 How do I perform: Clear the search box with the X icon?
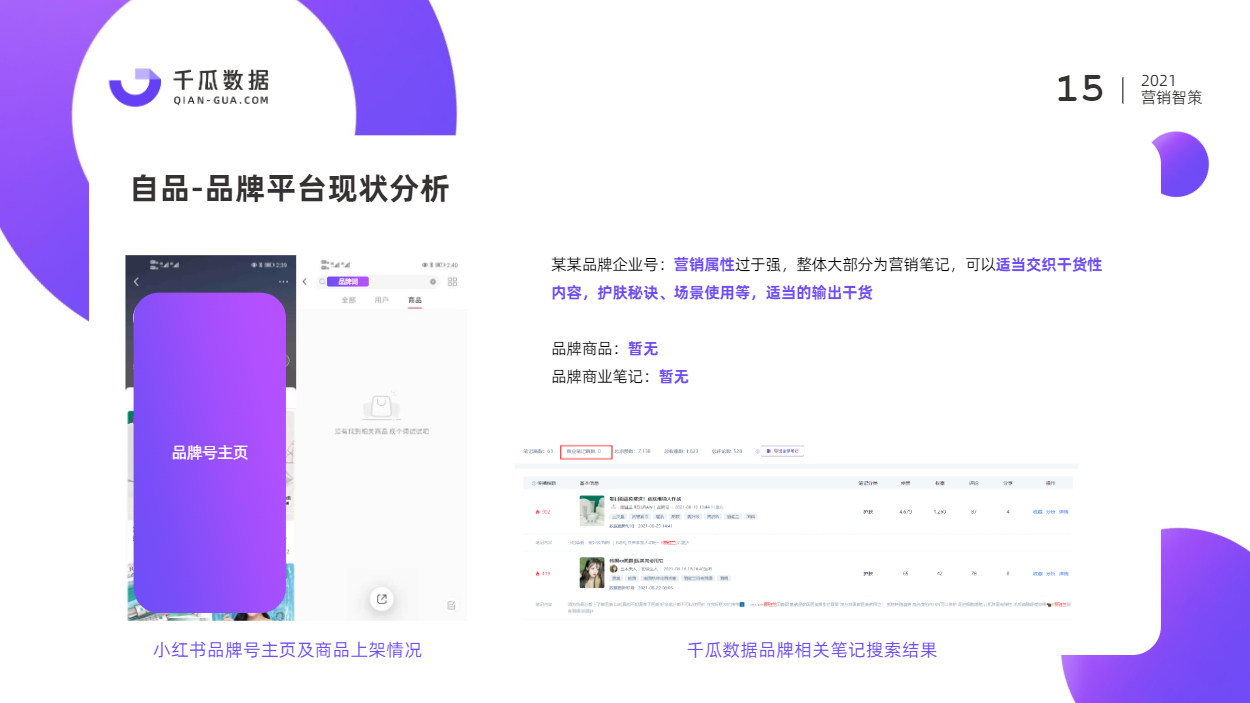coord(433,282)
